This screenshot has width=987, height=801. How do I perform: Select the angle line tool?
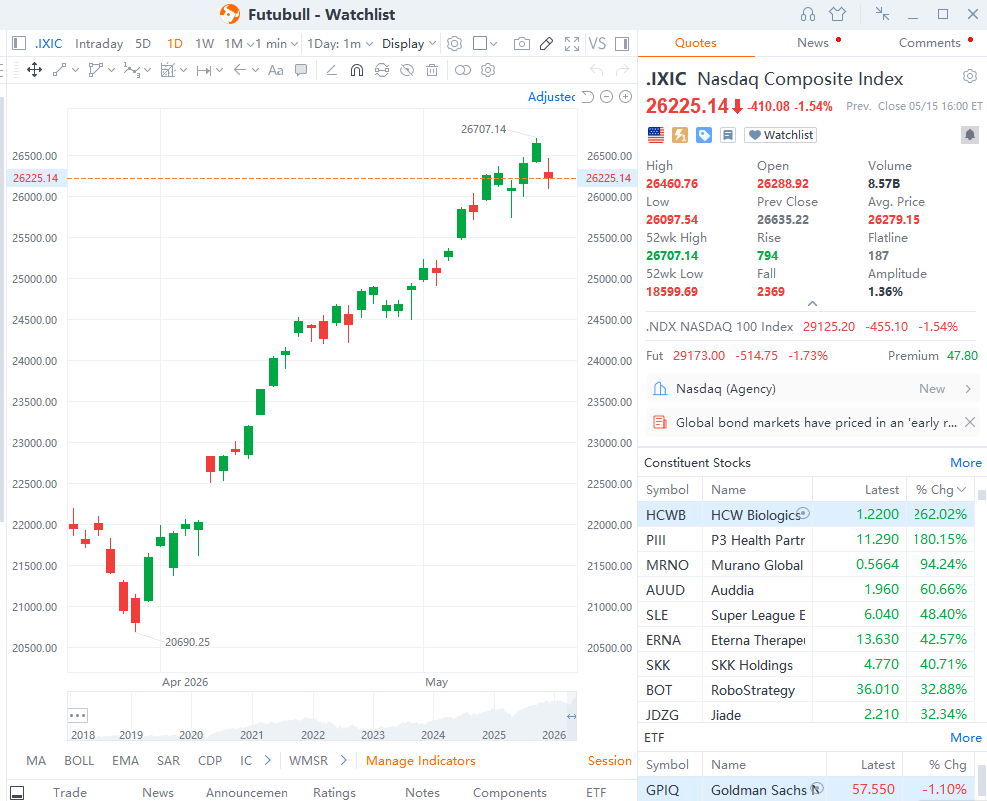click(332, 70)
